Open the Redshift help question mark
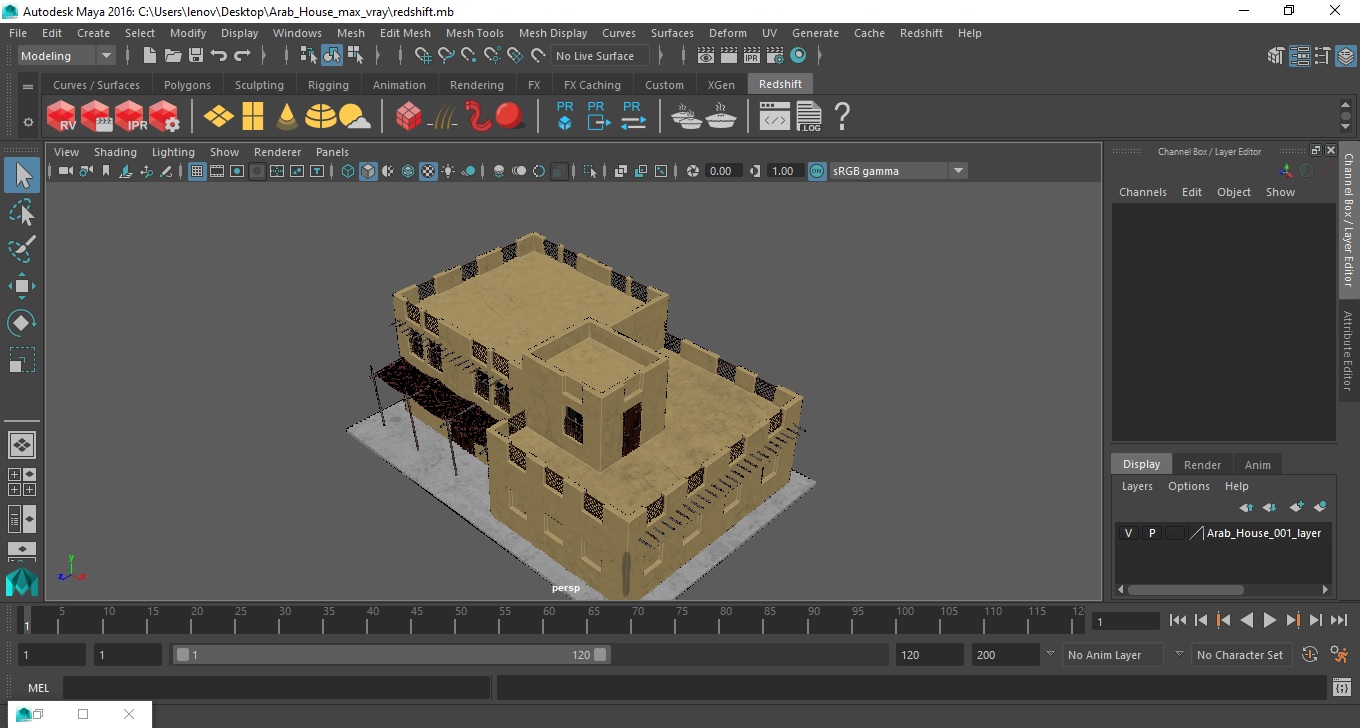 pyautogui.click(x=842, y=117)
